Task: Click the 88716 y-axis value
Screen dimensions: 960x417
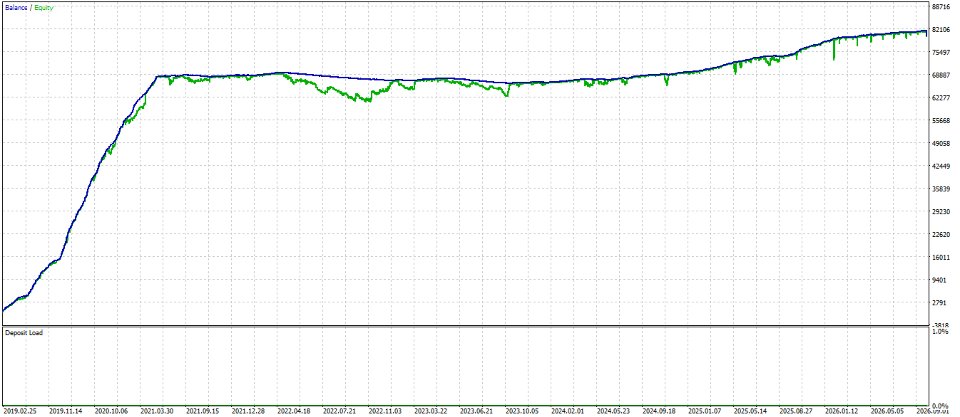Action: 940,7
